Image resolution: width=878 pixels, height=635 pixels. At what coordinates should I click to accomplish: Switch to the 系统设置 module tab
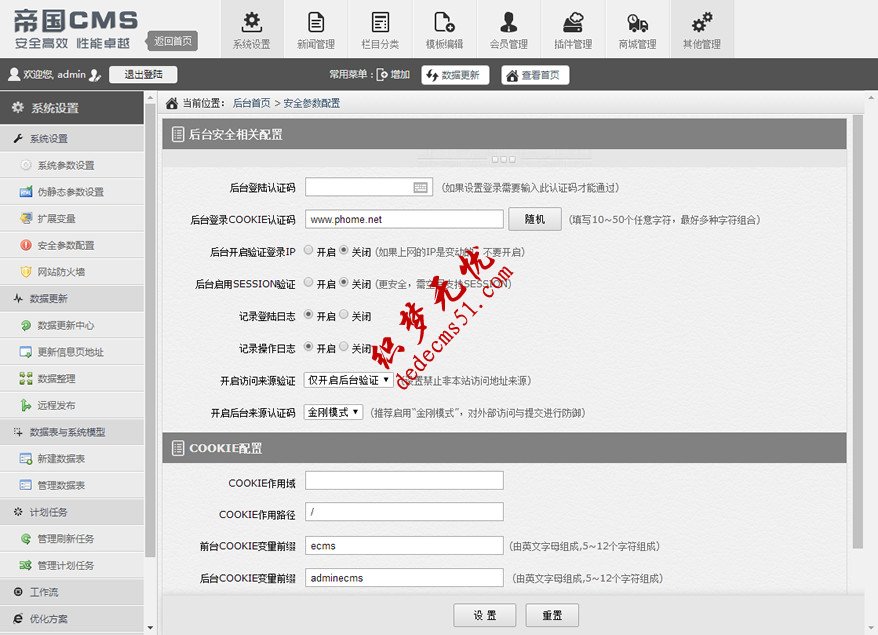click(253, 28)
